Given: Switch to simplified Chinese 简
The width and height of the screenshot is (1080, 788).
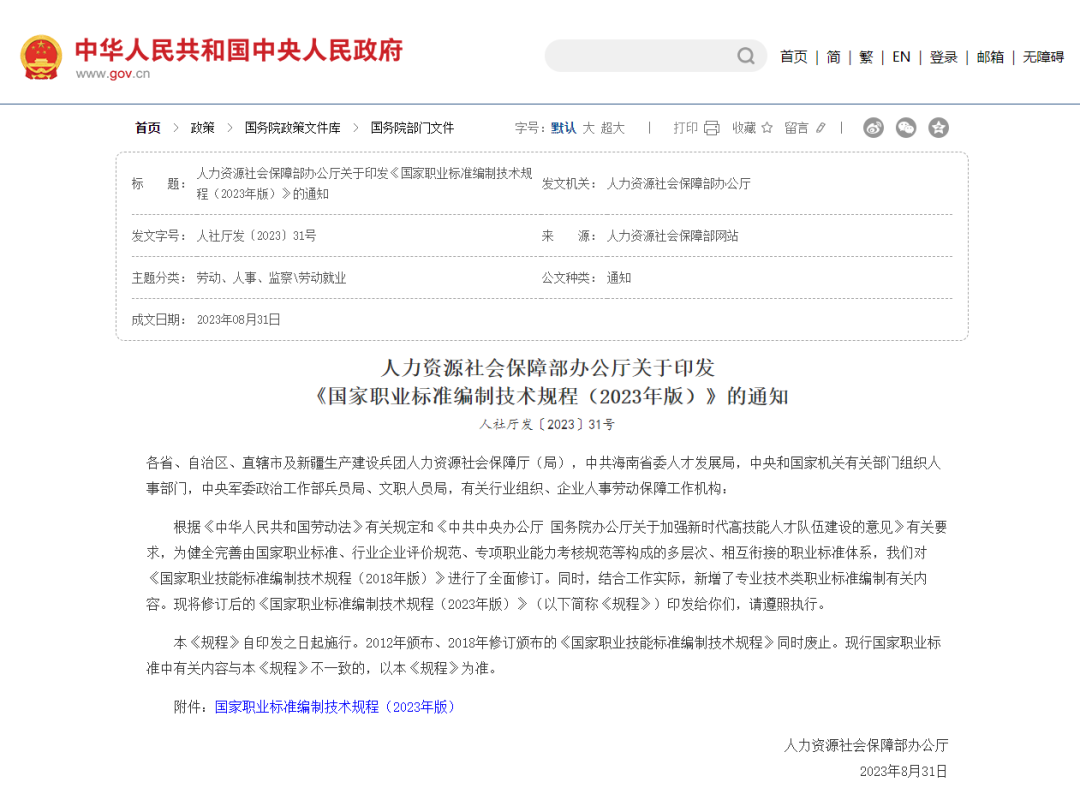Looking at the screenshot, I should pyautogui.click(x=833, y=57).
